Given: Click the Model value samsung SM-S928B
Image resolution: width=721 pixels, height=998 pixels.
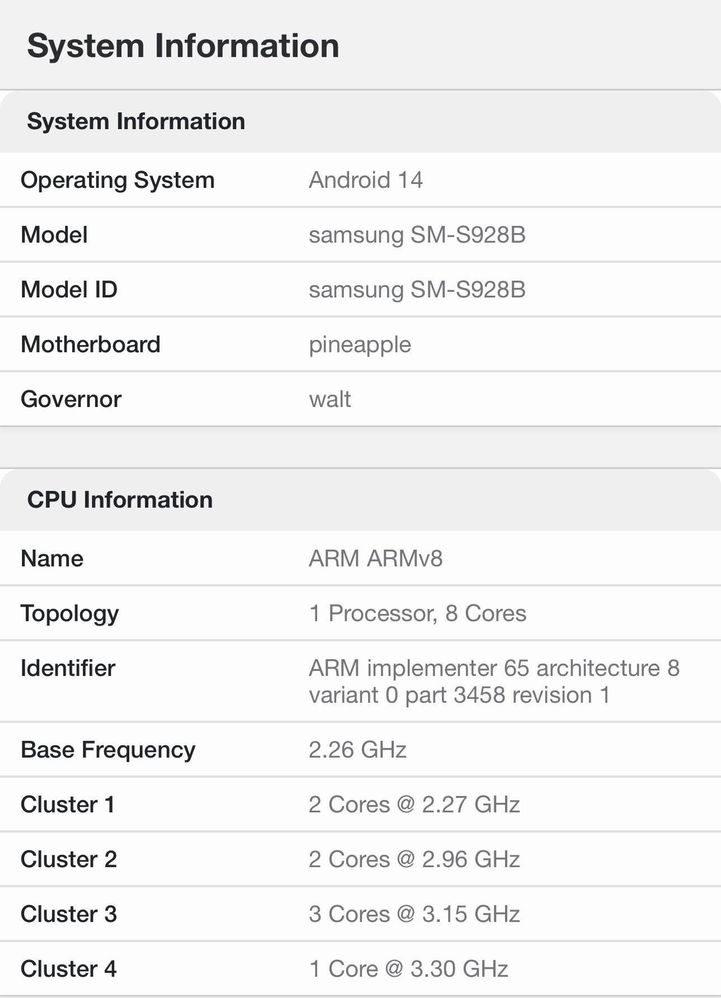Looking at the screenshot, I should point(417,235).
